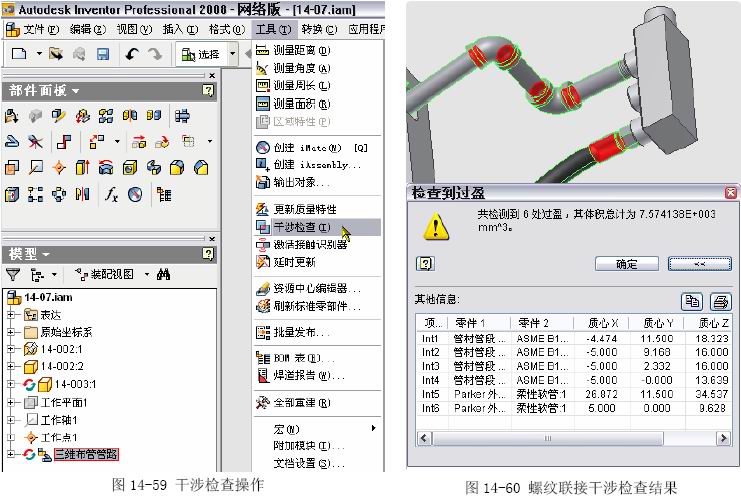This screenshot has width=741, height=500.
Task: Select 测量角度 menu entry
Action: pos(317,68)
